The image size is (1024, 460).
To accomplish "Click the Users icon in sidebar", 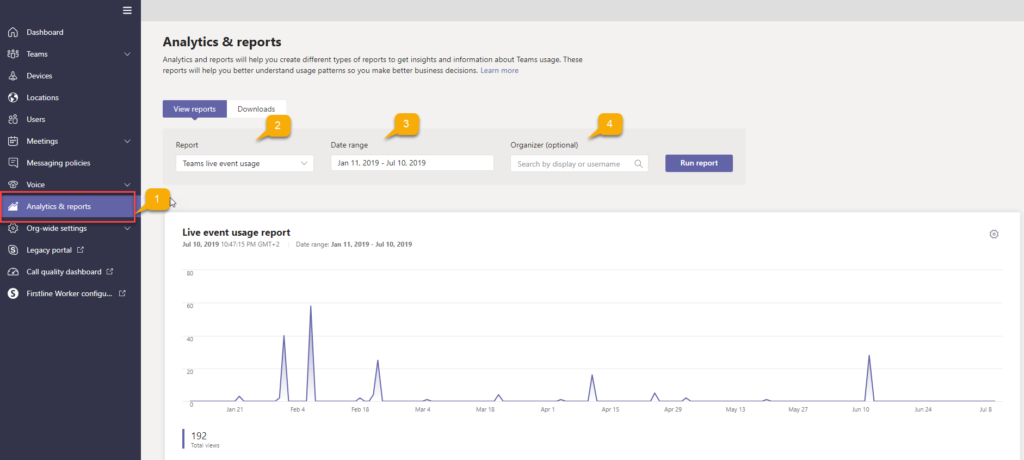I will [12, 120].
